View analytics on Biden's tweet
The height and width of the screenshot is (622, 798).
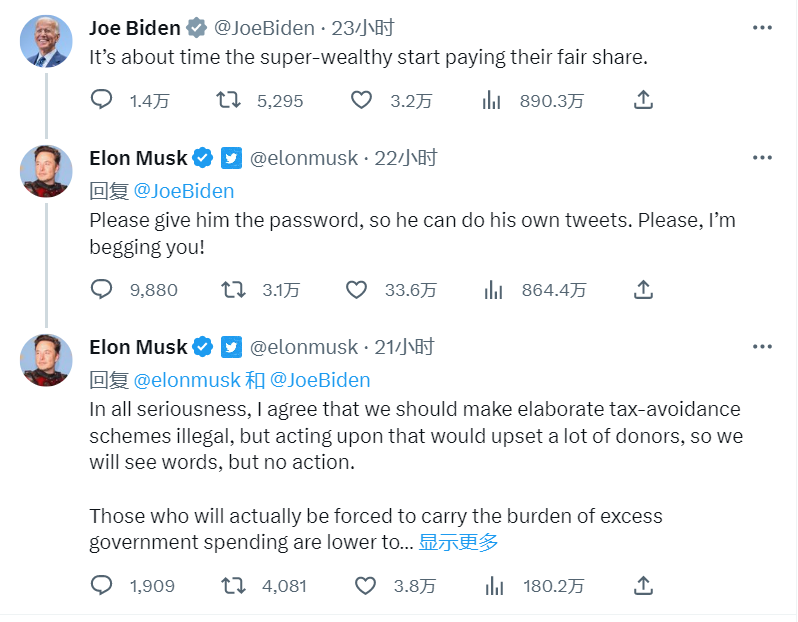[492, 100]
